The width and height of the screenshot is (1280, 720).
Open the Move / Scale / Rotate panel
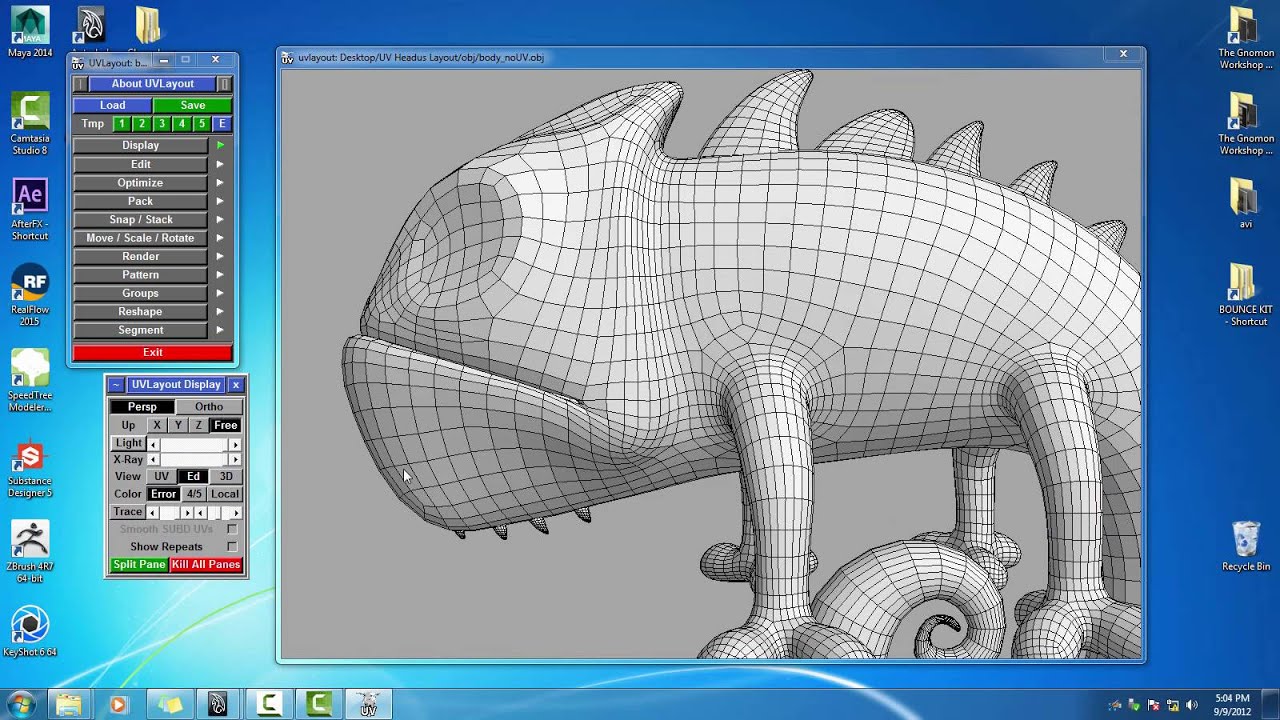[x=141, y=238]
